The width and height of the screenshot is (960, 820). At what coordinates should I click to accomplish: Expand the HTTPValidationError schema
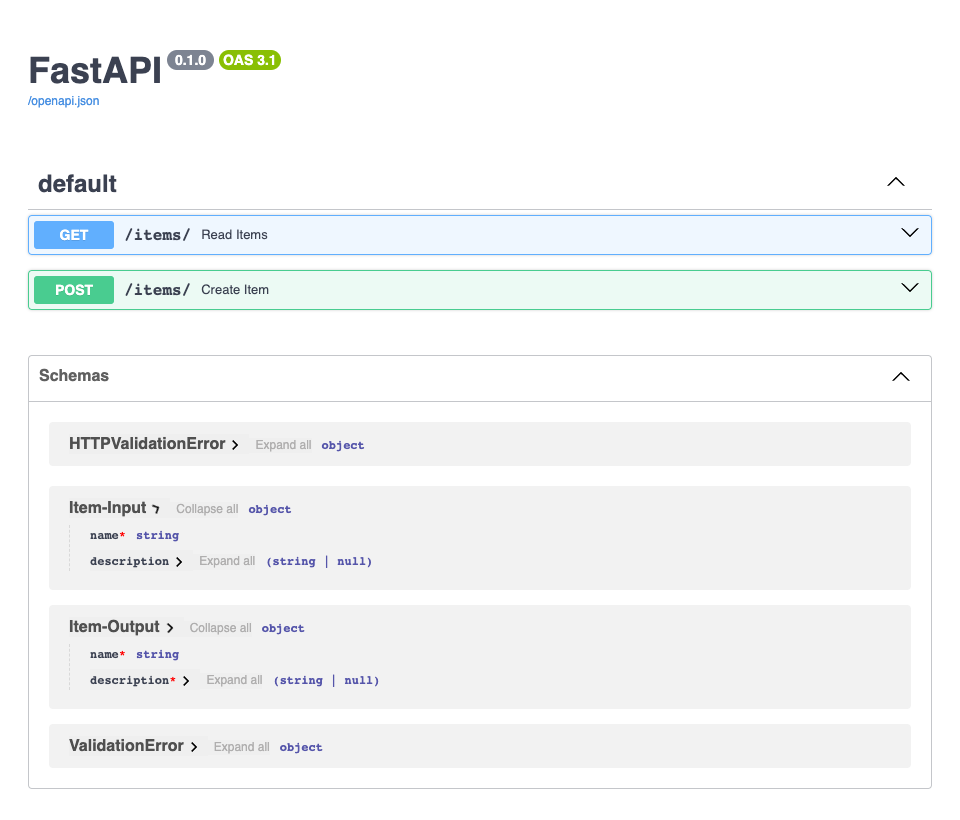coord(235,444)
